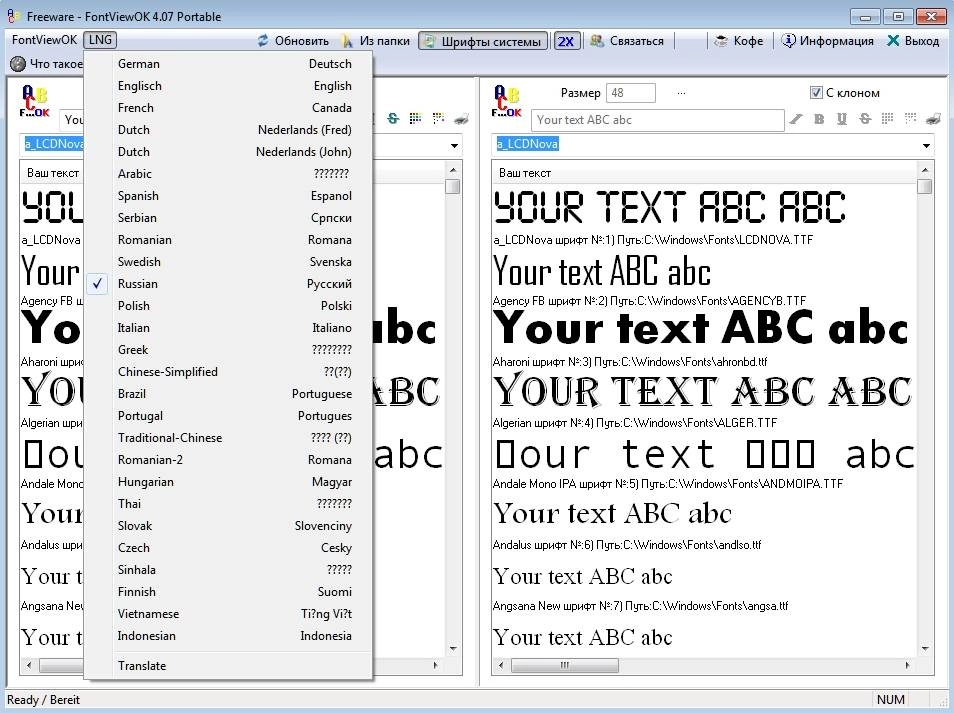Viewport: 954px width, 713px height.
Task: Open Информация in the toolbar
Action: tap(827, 41)
